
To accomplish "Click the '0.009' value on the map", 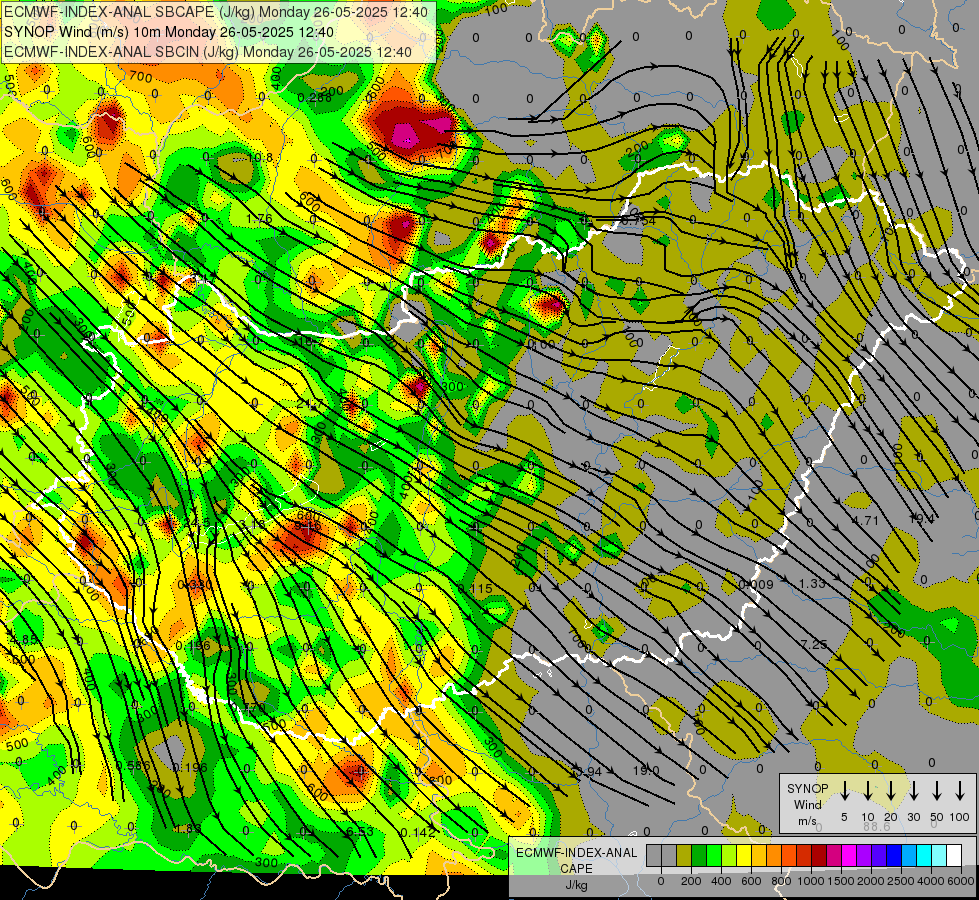I will point(756,584).
